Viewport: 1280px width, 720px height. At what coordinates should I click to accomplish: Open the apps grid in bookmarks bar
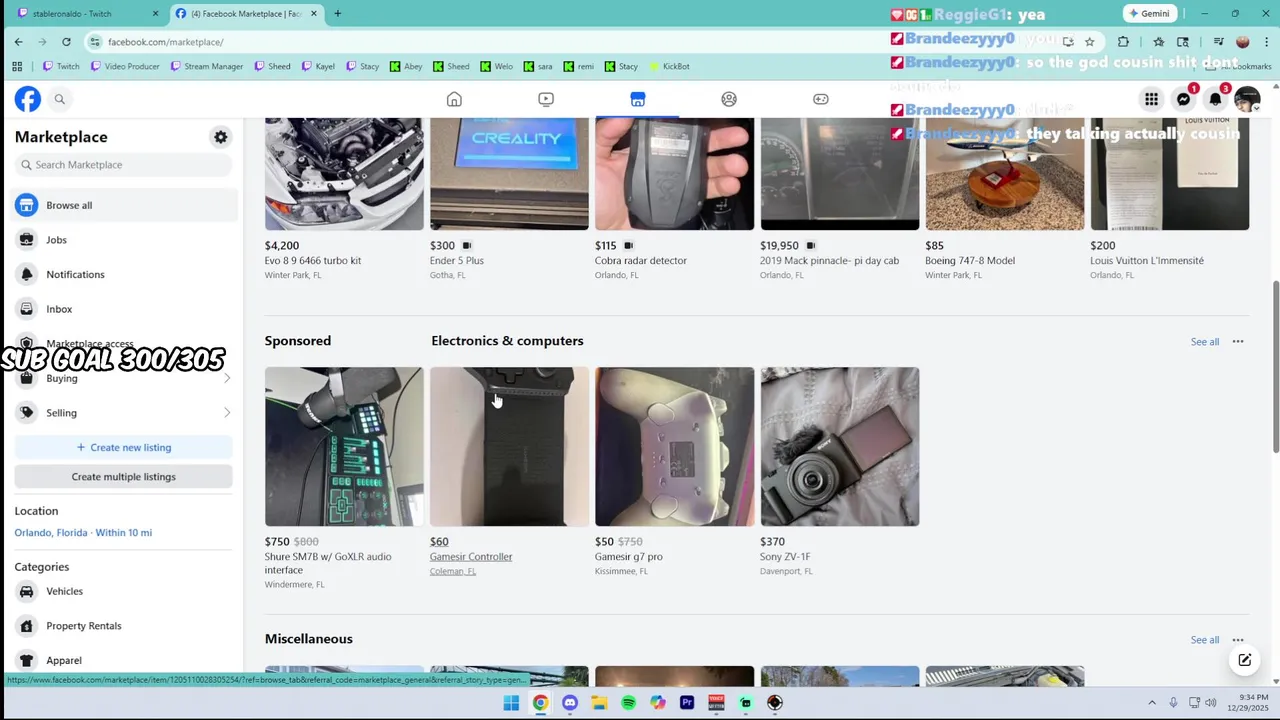coord(17,66)
